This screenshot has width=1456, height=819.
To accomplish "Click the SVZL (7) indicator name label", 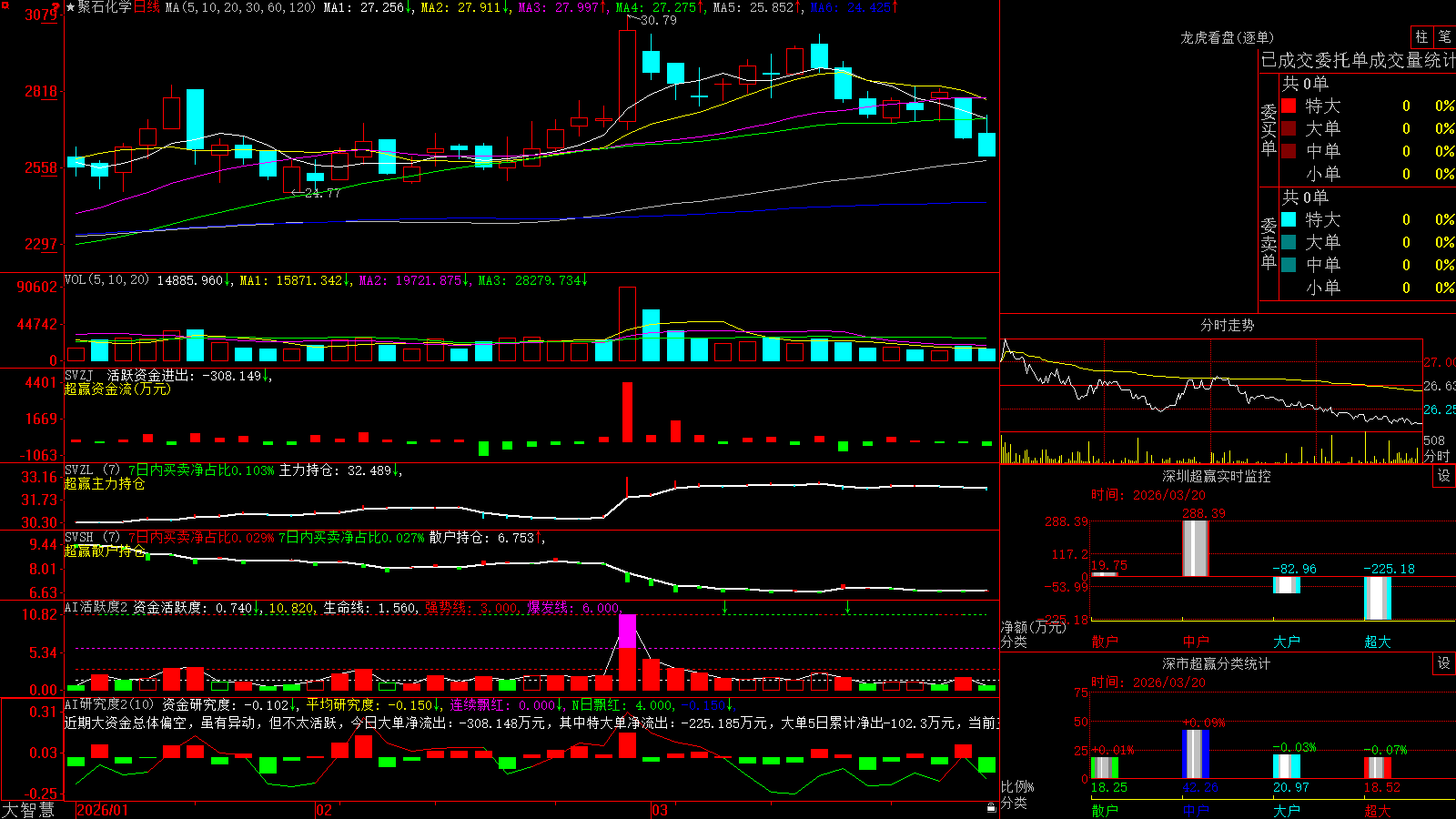I will tap(92, 470).
